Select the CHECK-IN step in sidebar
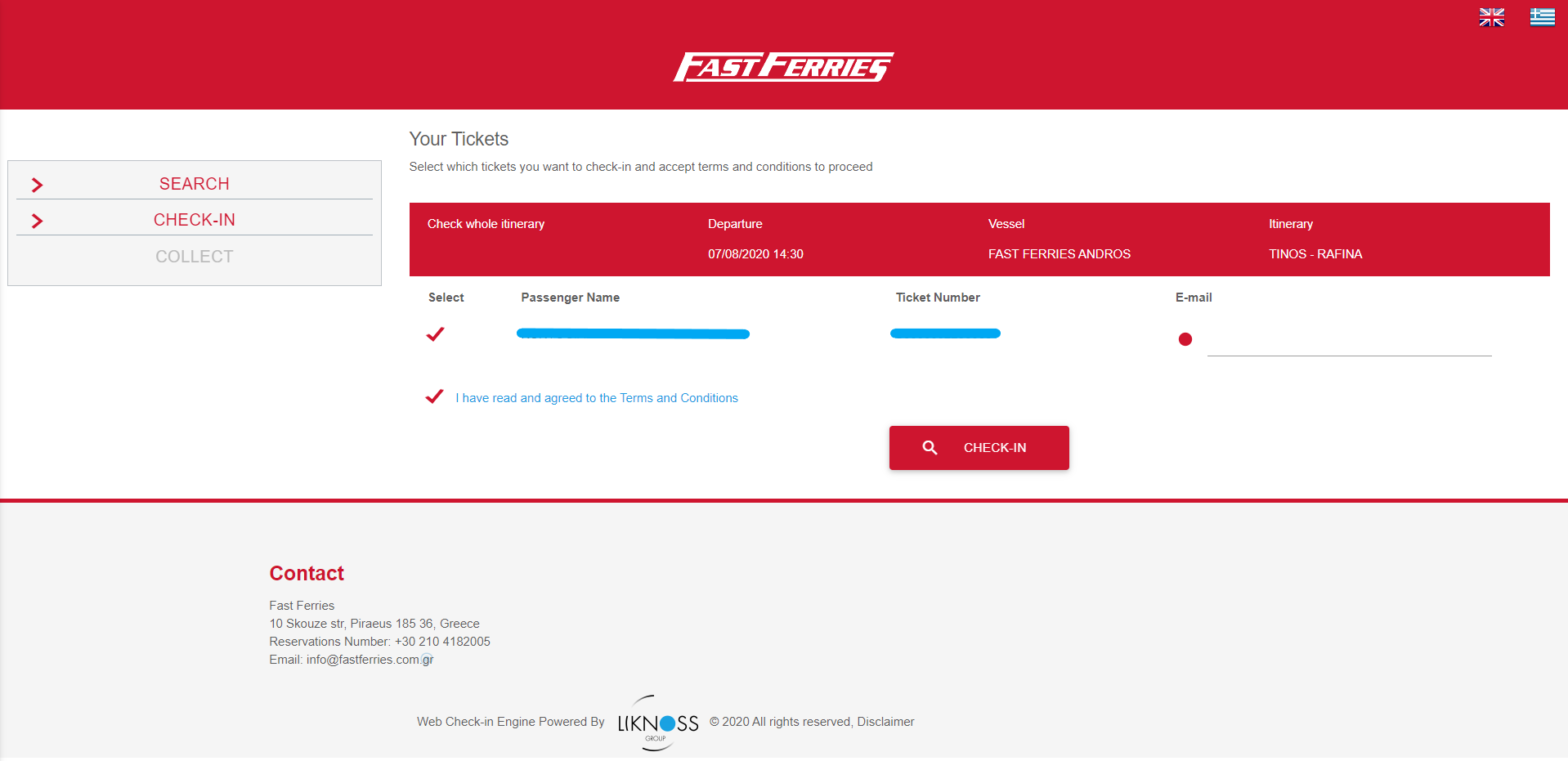 point(194,219)
